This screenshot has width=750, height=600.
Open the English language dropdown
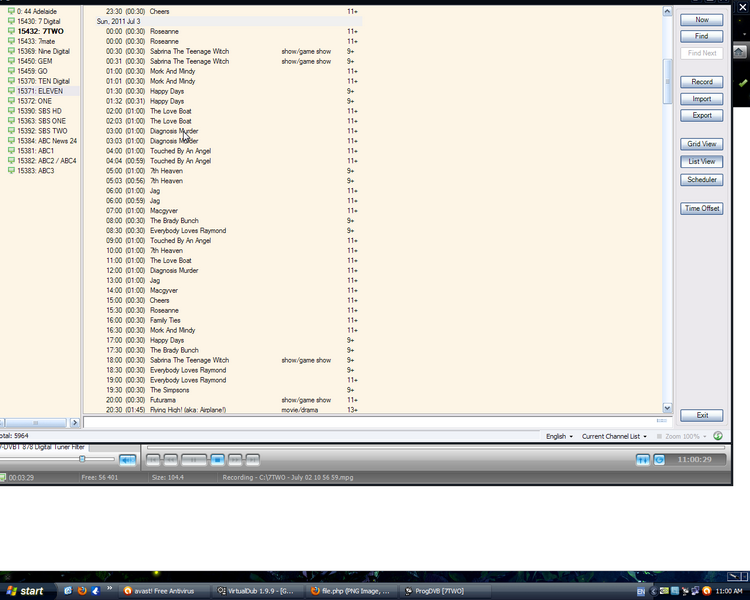pos(559,436)
